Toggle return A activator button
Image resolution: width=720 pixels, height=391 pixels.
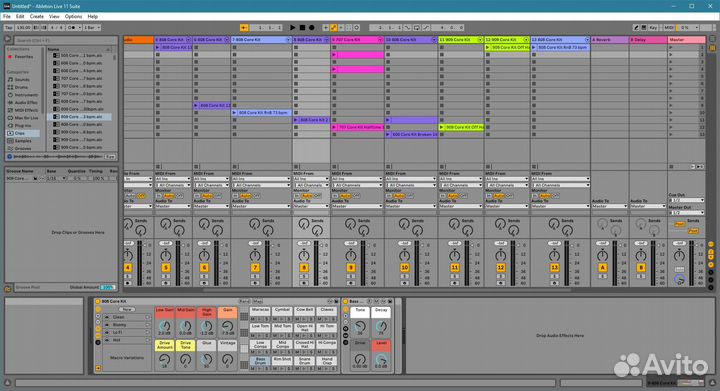pyautogui.click(x=602, y=268)
